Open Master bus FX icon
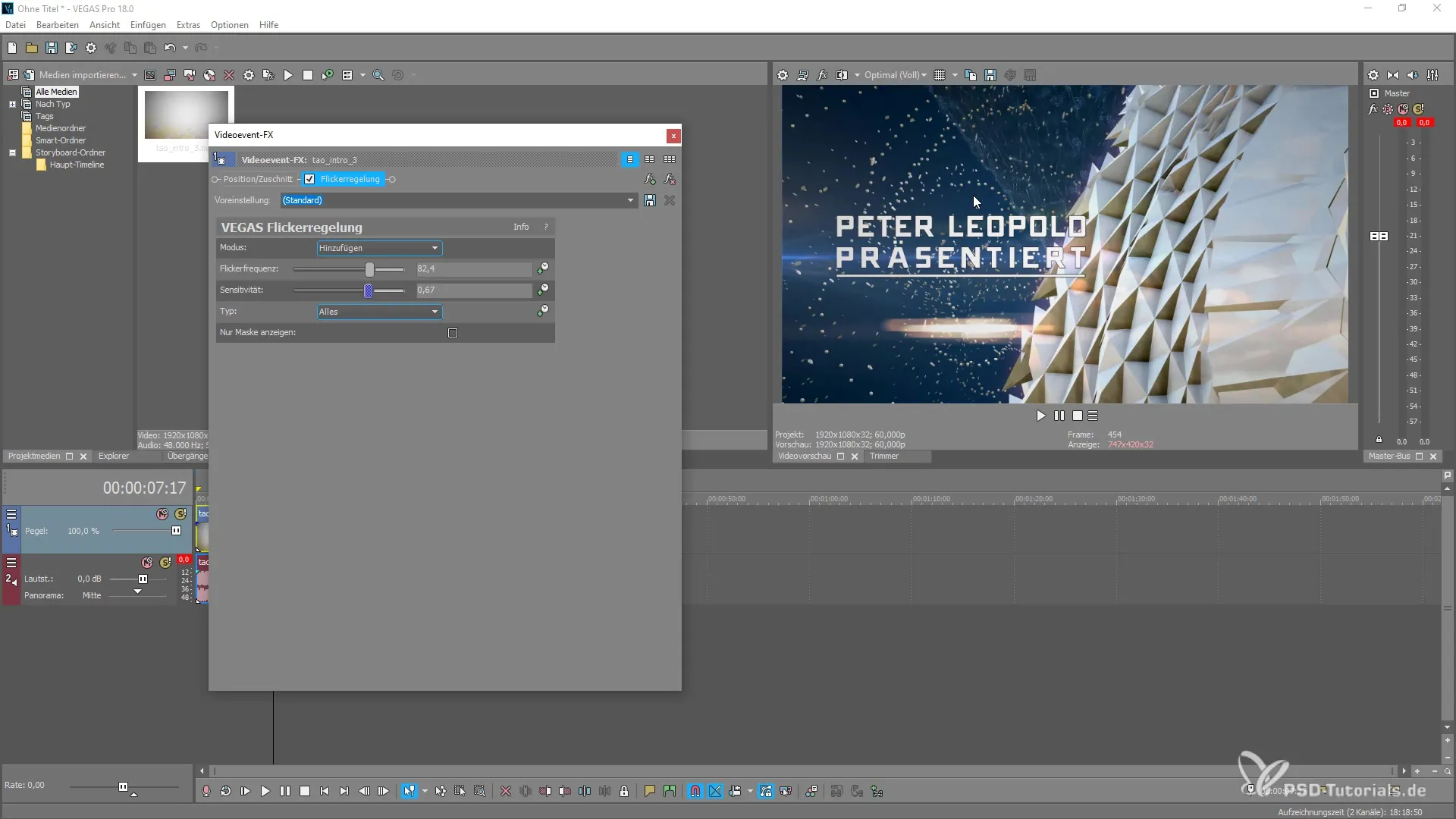Image resolution: width=1456 pixels, height=819 pixels. tap(1373, 109)
